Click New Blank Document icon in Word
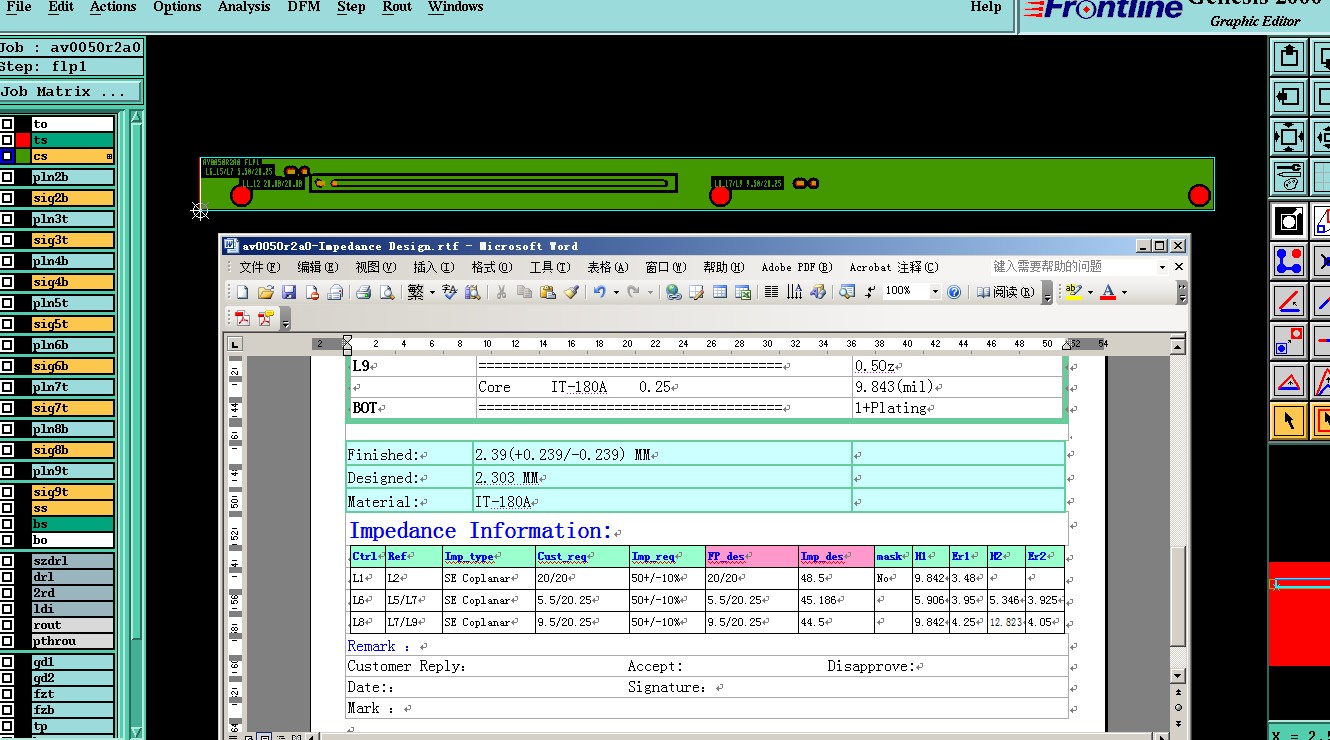This screenshot has width=1330, height=740. (242, 292)
